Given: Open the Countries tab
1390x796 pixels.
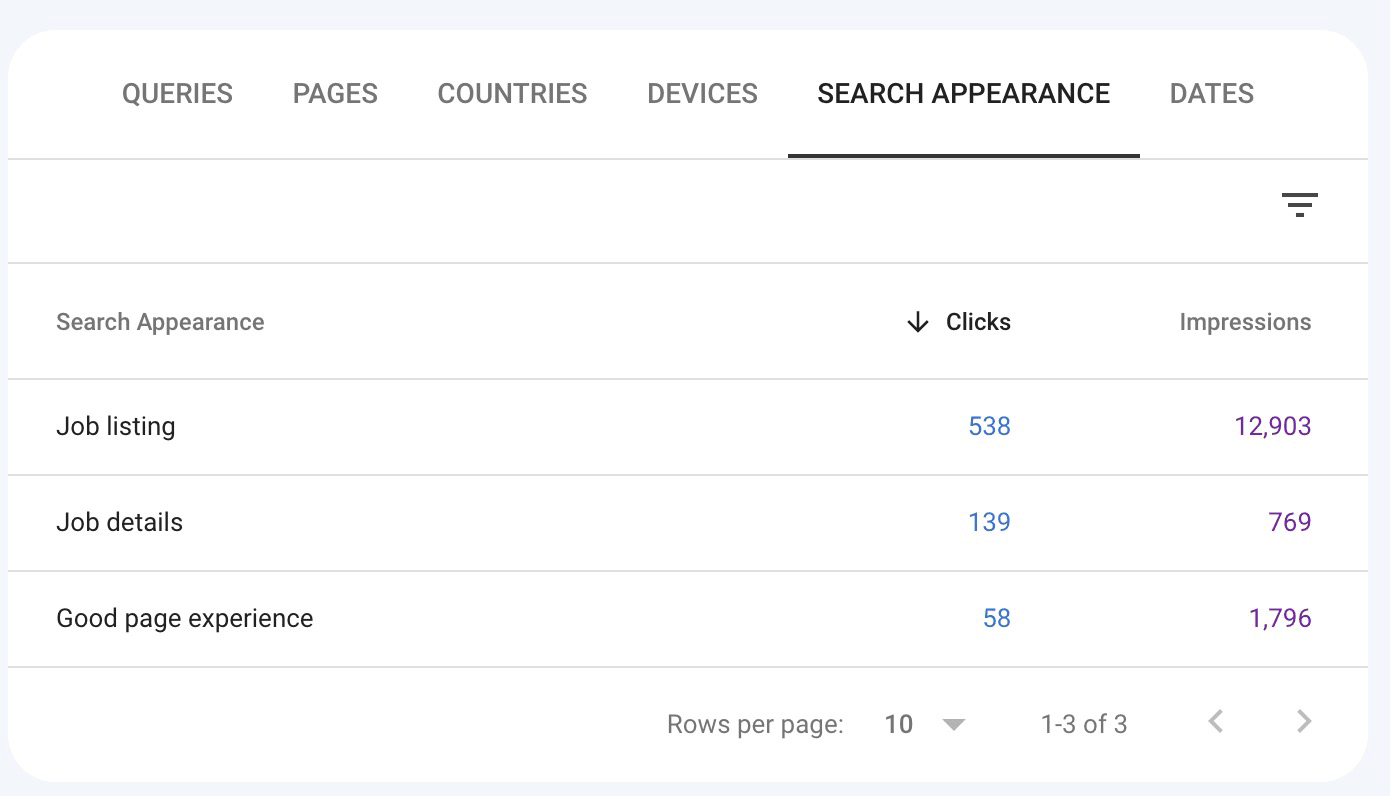Looking at the screenshot, I should coord(512,94).
